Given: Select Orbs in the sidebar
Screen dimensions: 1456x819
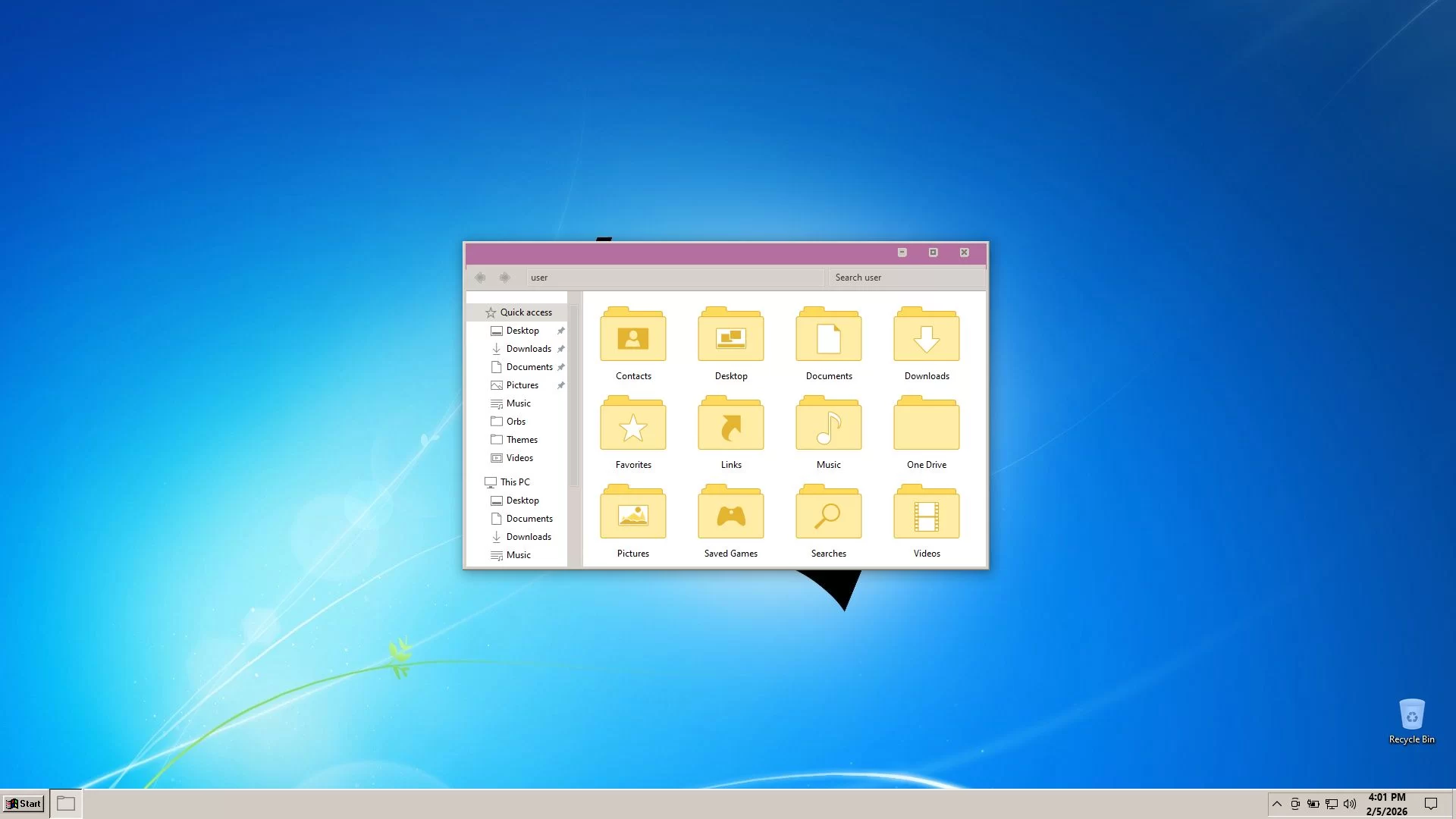Looking at the screenshot, I should click(x=516, y=422).
